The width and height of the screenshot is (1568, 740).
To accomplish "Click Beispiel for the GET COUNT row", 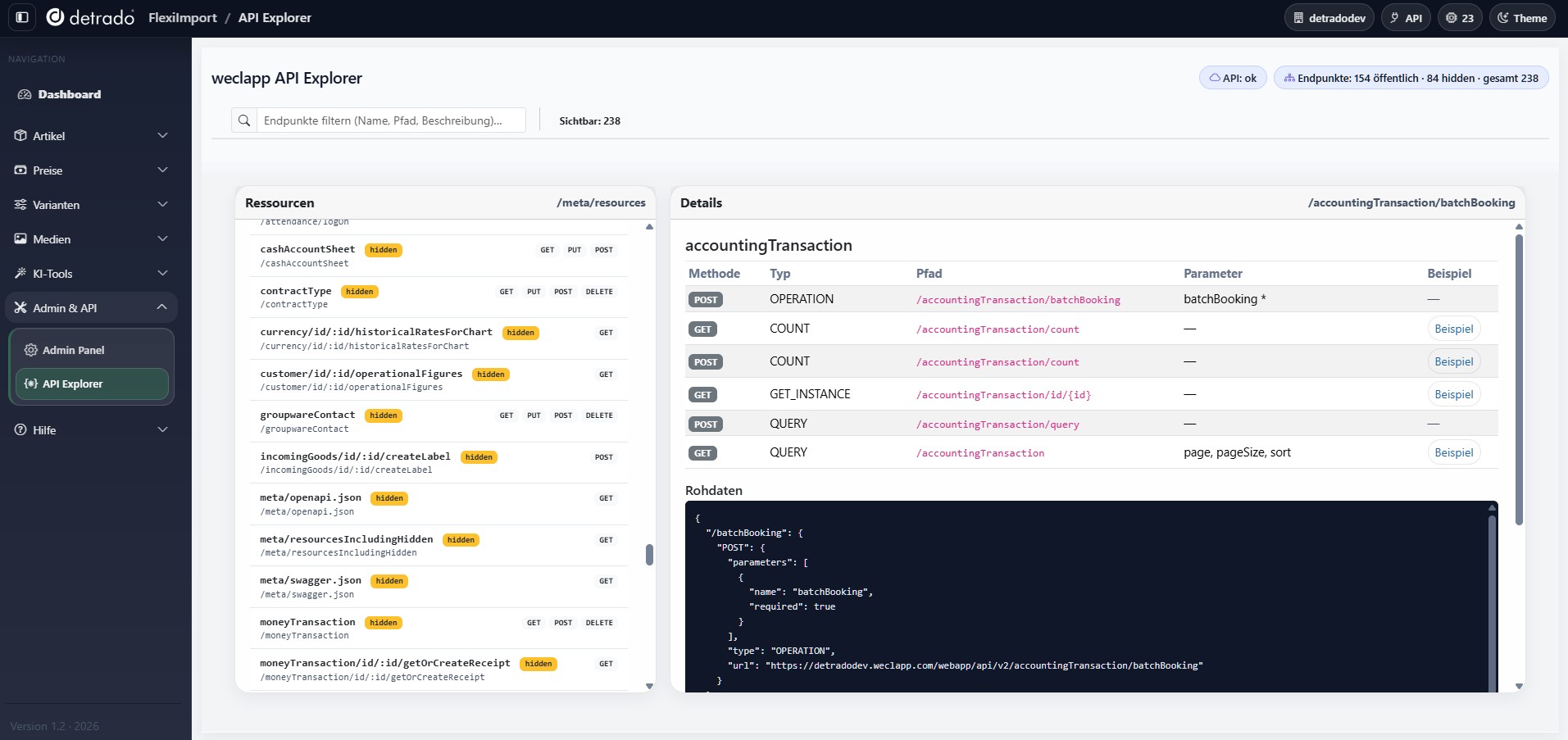I will pos(1454,329).
